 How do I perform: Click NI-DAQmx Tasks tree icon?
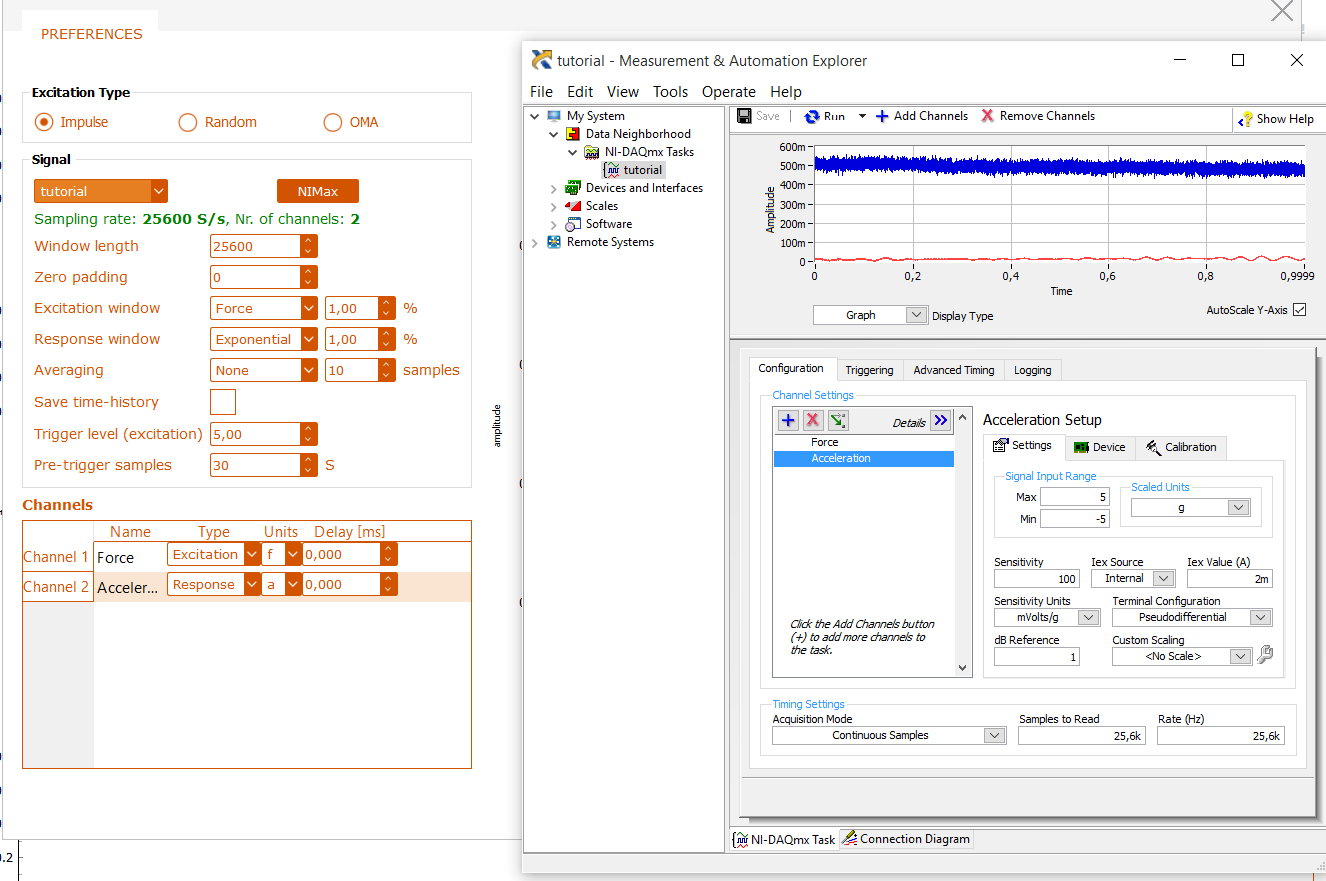click(x=592, y=152)
